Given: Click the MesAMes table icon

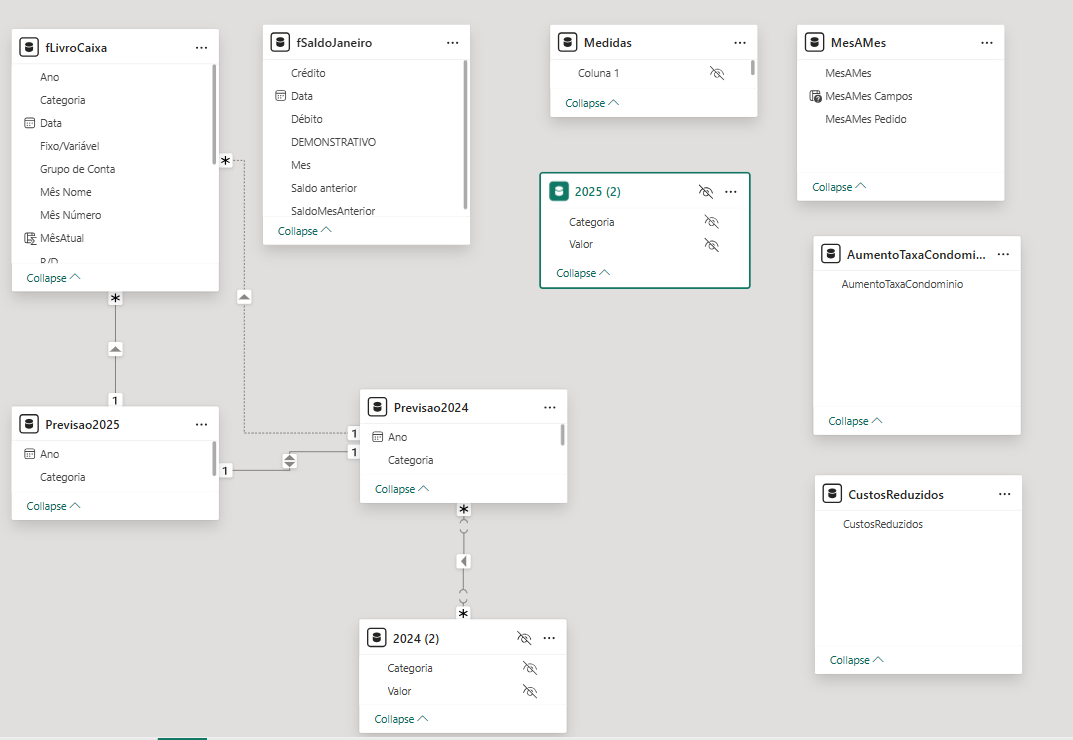Looking at the screenshot, I should point(814,42).
